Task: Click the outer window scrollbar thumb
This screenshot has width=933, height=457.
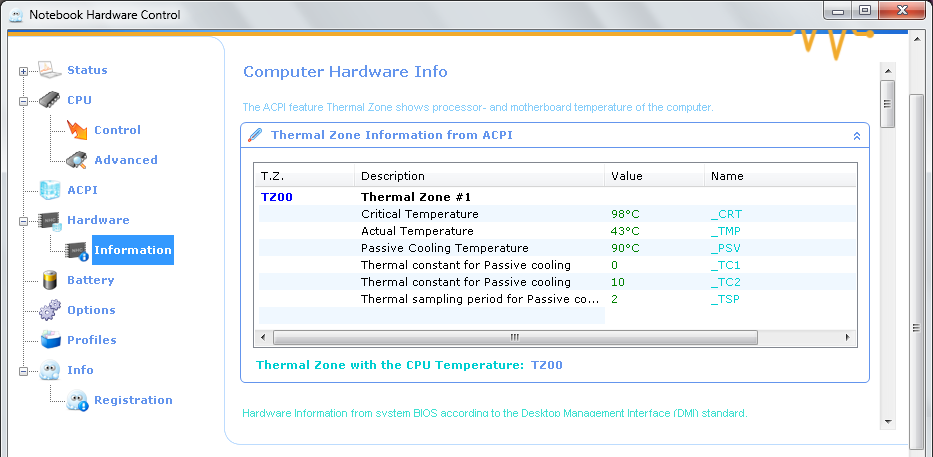Action: [x=917, y=271]
